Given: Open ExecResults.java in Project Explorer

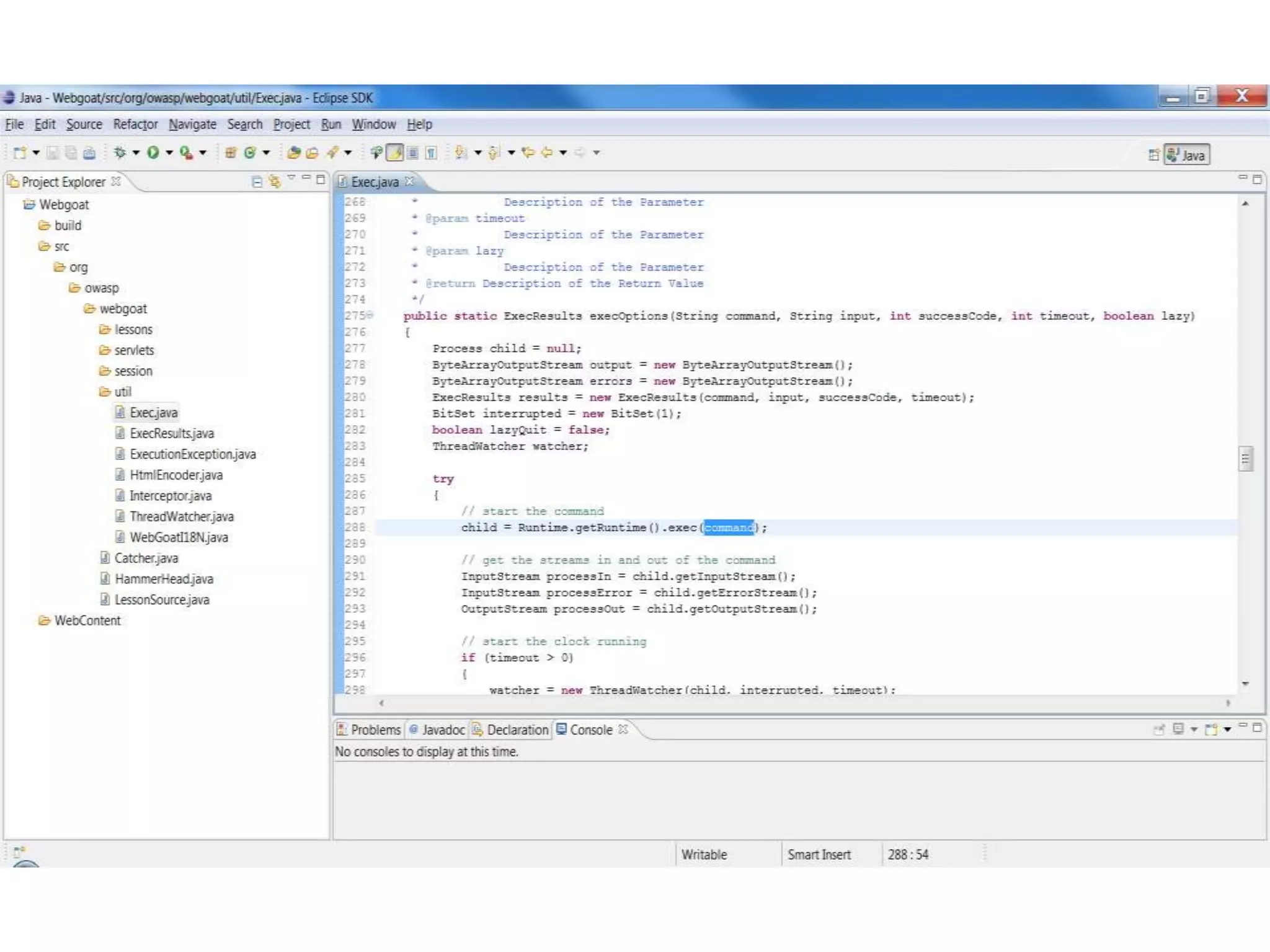Looking at the screenshot, I should coord(171,433).
